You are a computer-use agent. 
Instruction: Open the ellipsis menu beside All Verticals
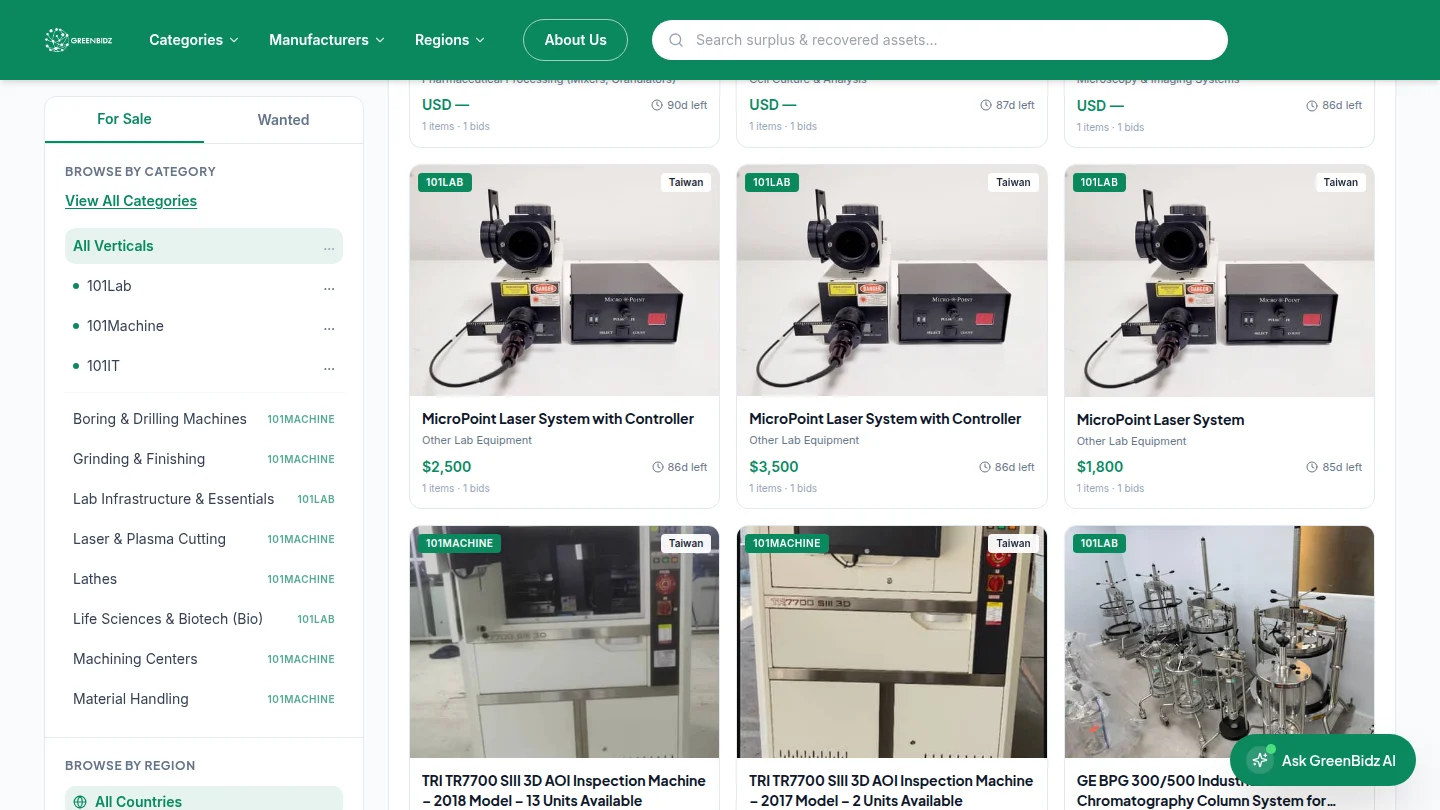[329, 247]
